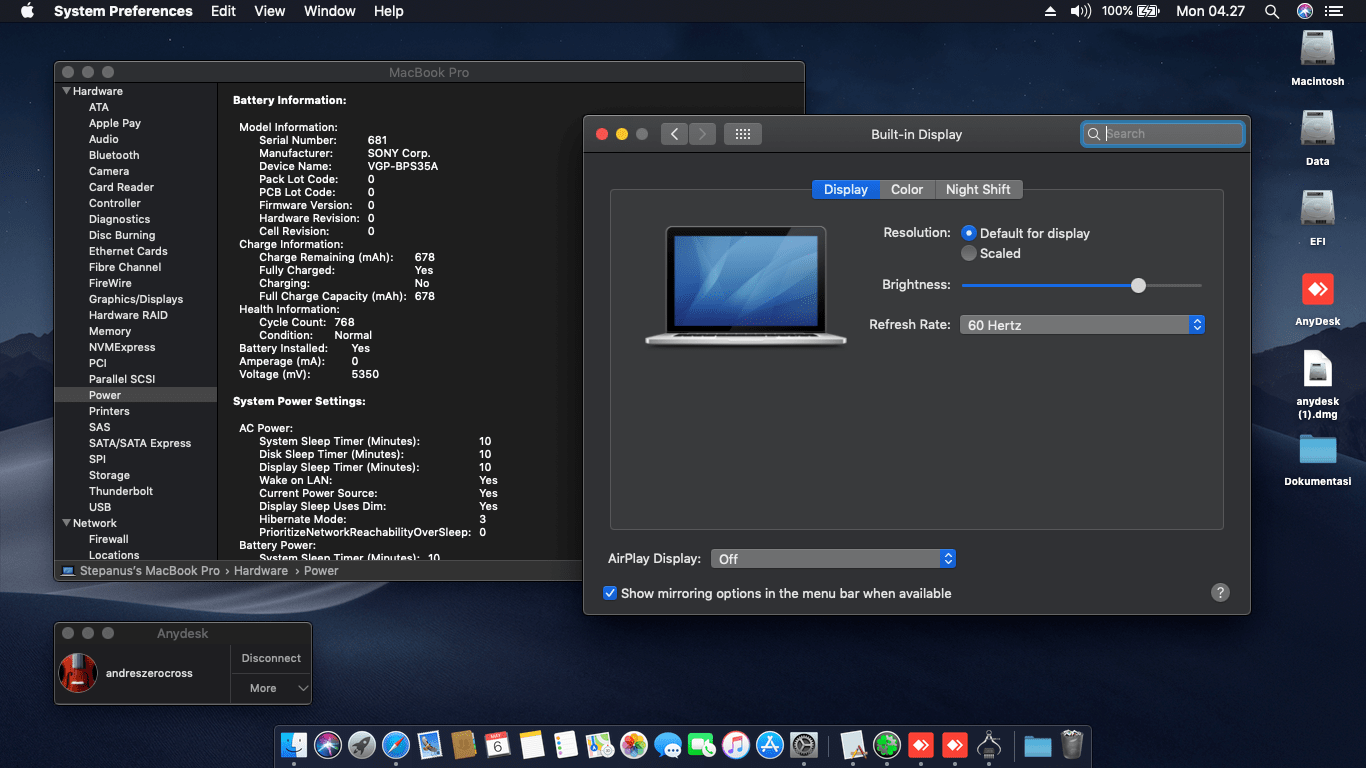
Task: Launch Siri from the dock
Action: pyautogui.click(x=328, y=745)
